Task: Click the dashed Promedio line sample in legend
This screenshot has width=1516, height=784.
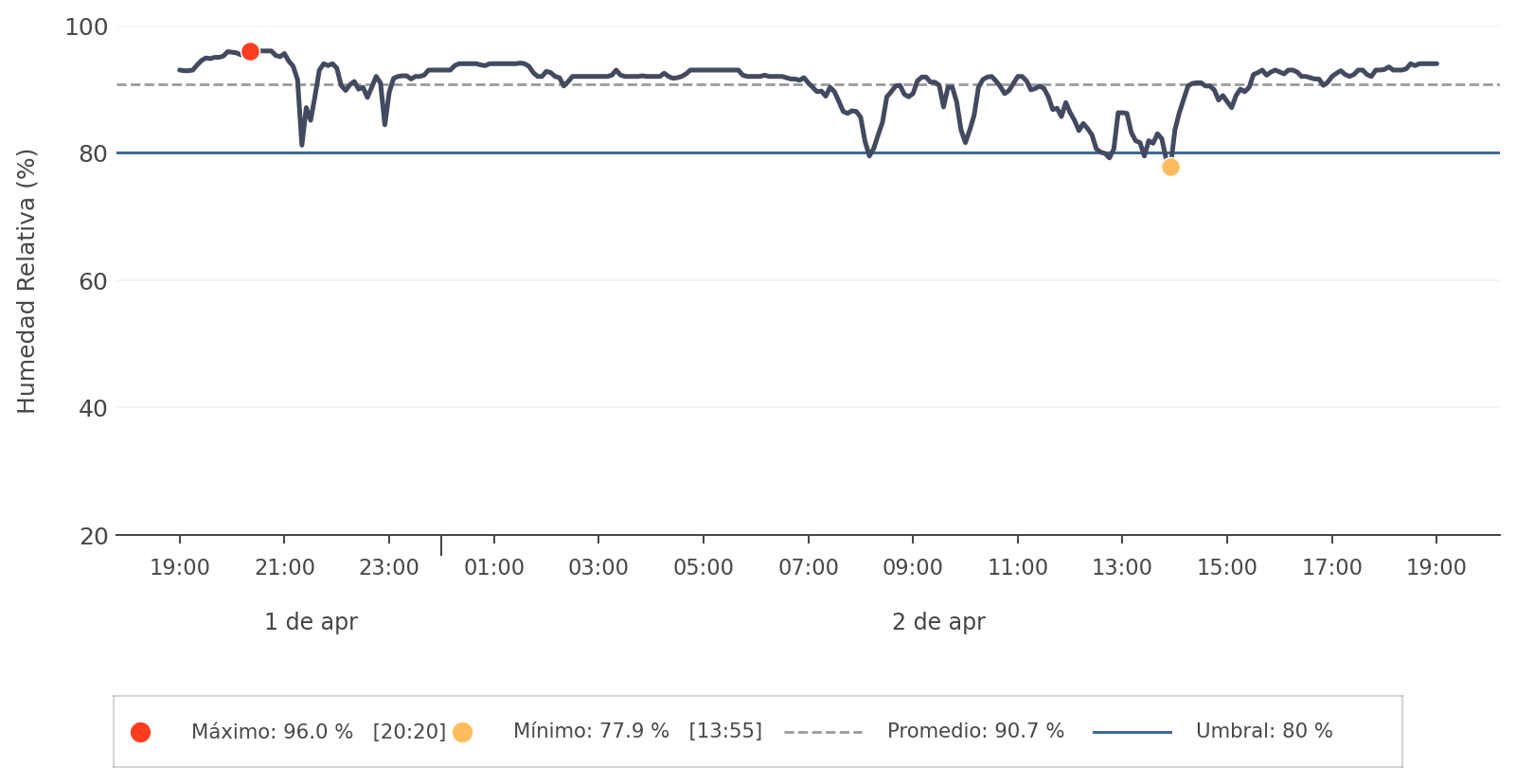Action: point(823,732)
